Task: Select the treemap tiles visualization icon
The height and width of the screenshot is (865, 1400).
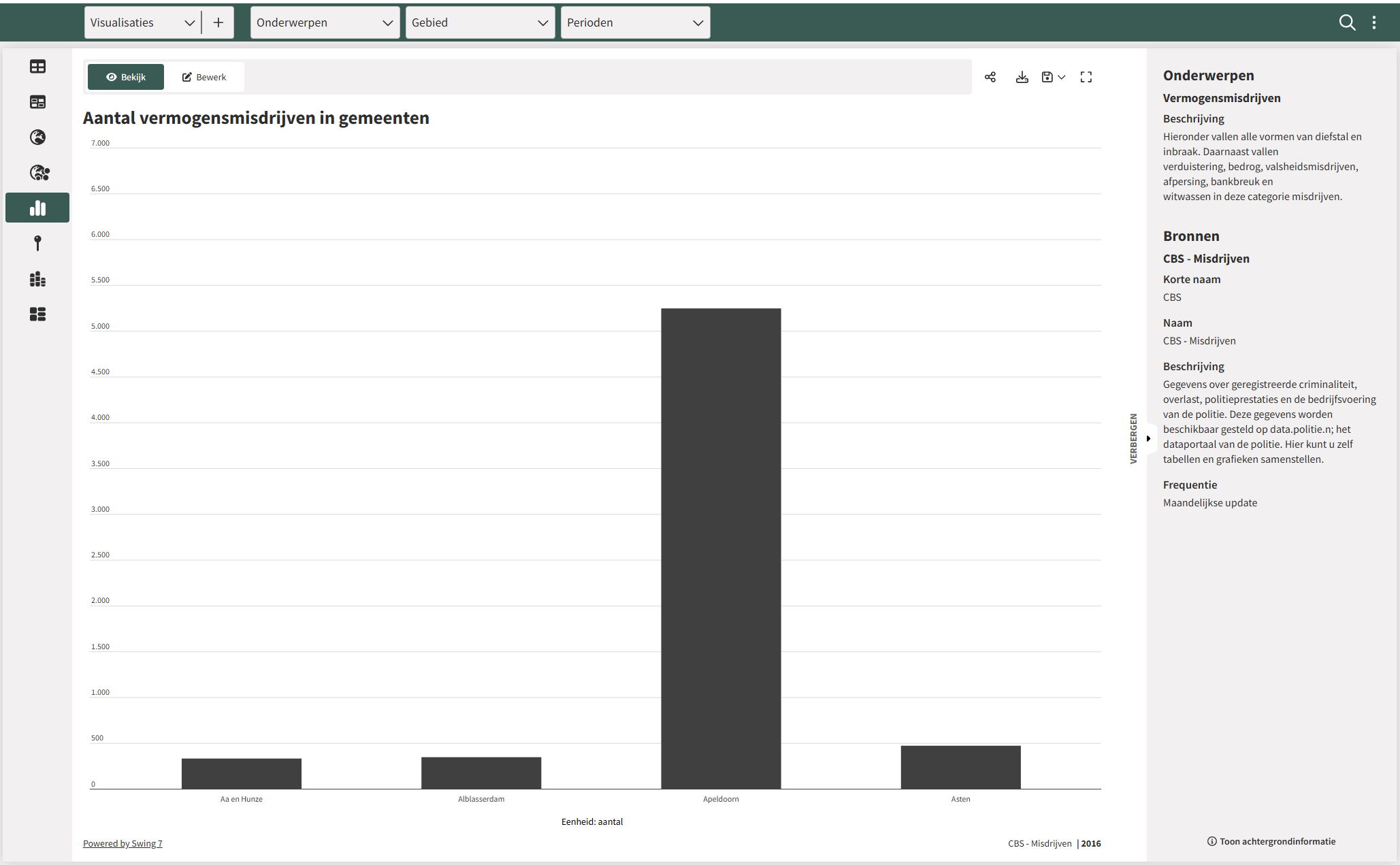Action: click(x=37, y=314)
